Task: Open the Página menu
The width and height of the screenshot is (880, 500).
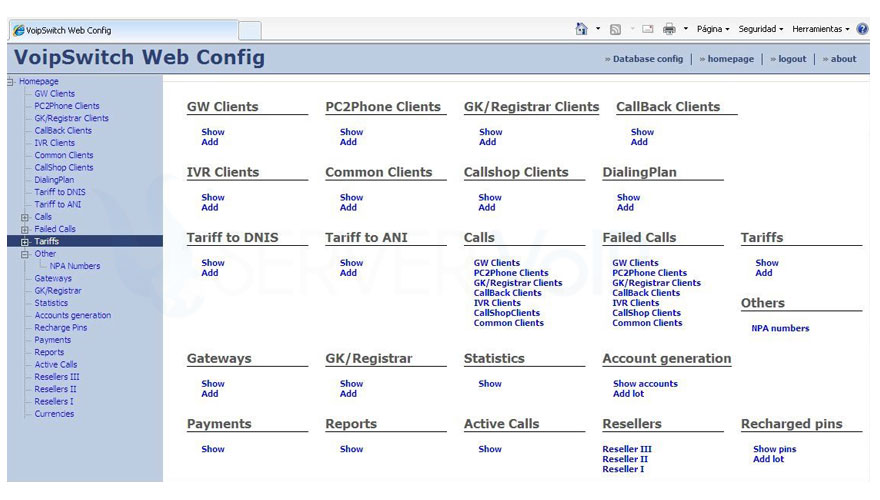Action: point(713,29)
